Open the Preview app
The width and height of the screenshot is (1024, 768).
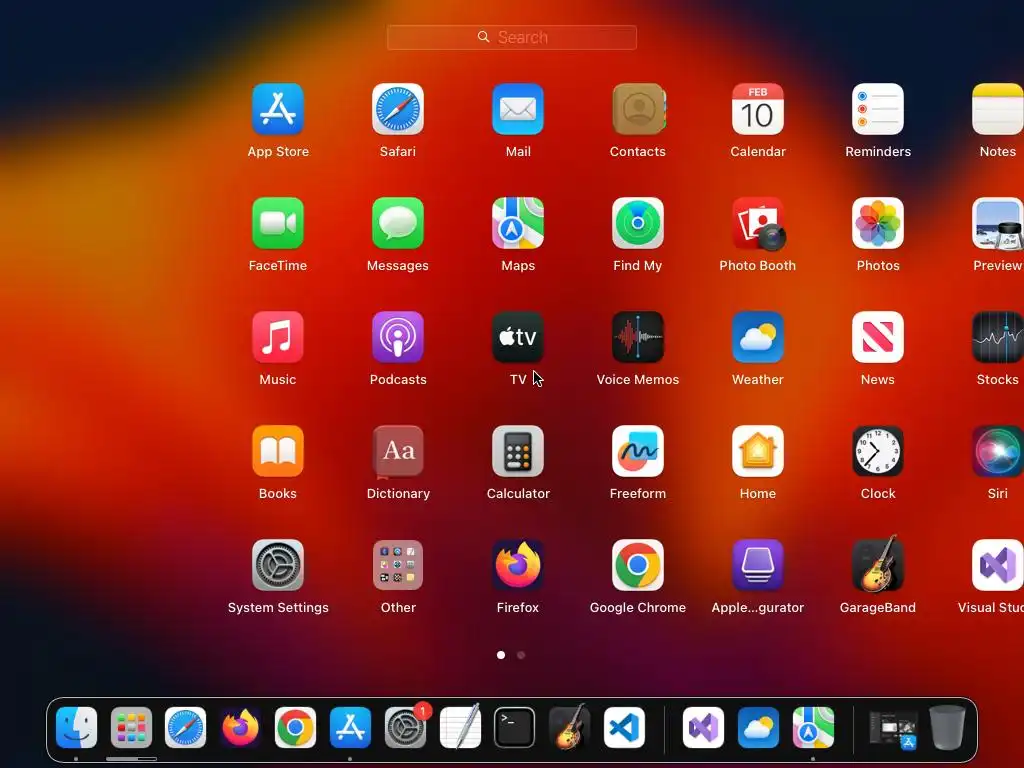[x=997, y=223]
